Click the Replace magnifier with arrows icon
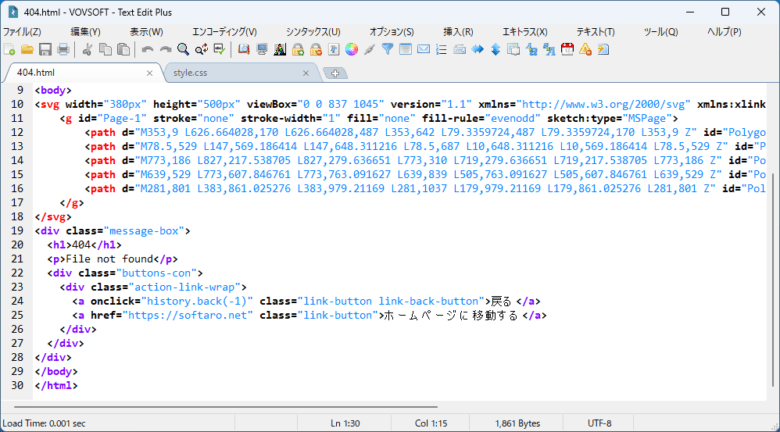The width and height of the screenshot is (780, 432). tap(201, 49)
